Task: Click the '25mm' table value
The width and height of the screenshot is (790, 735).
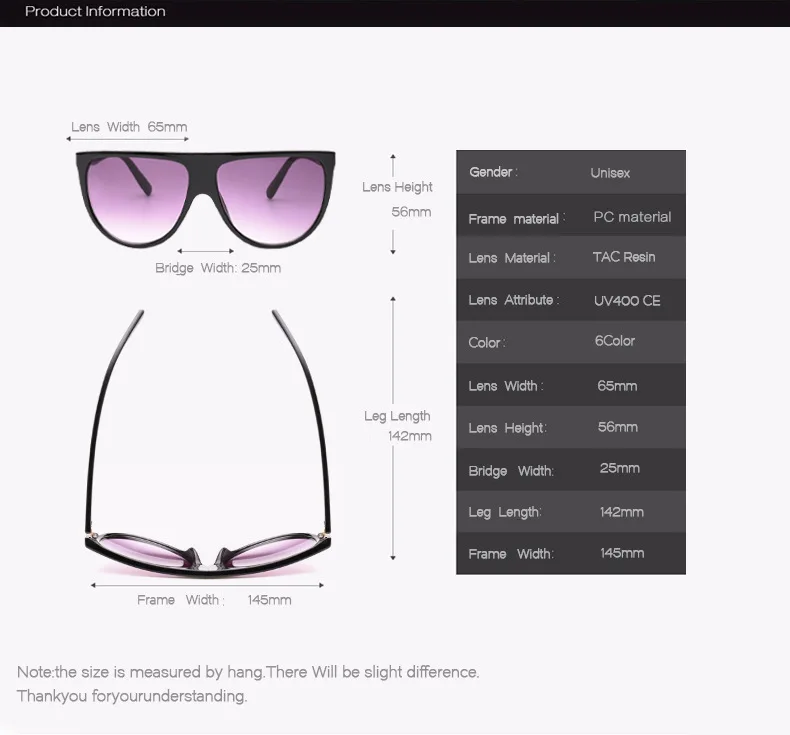Action: [x=620, y=468]
